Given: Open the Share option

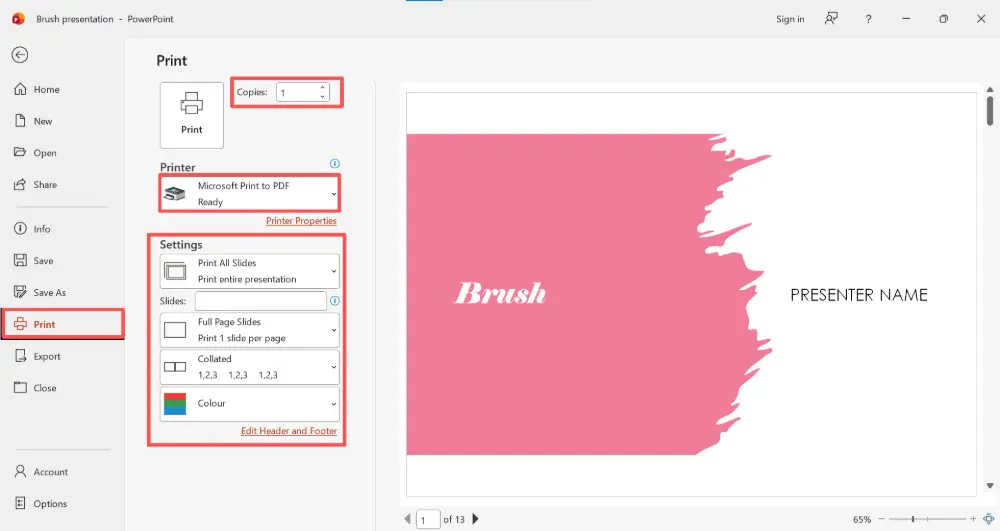Looking at the screenshot, I should pos(36,184).
